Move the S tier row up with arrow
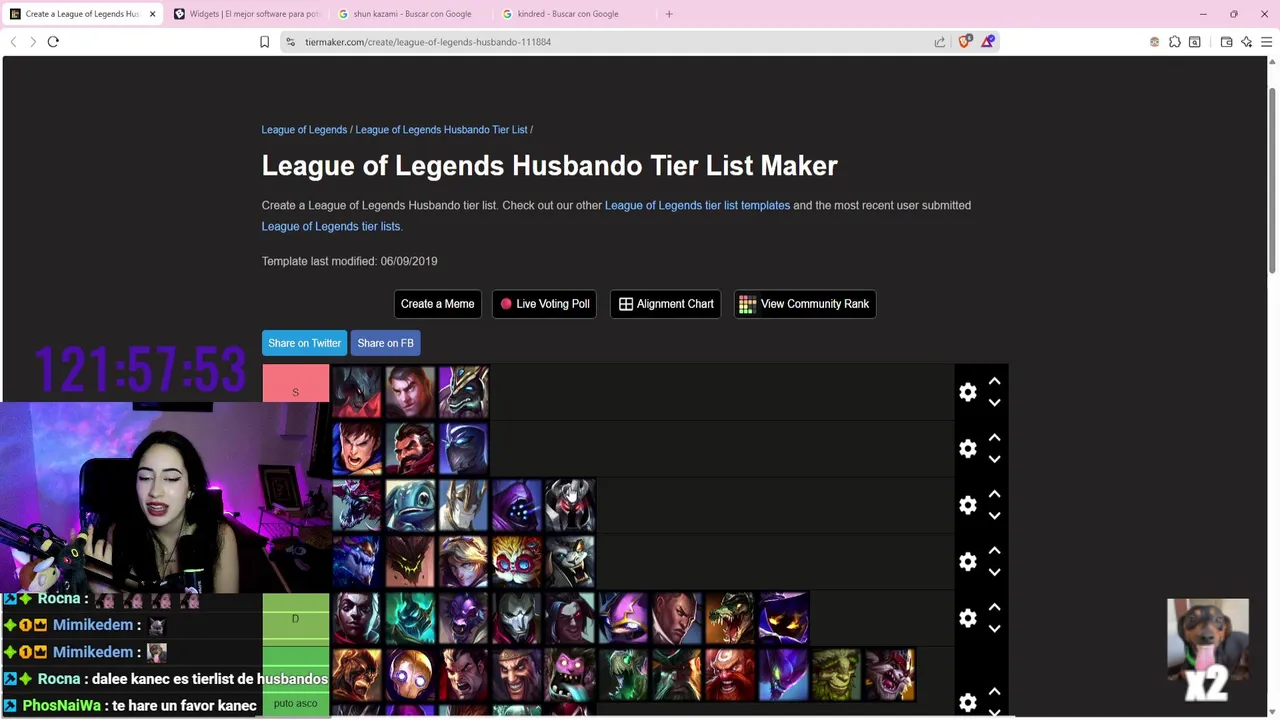Viewport: 1280px width, 720px height. click(x=994, y=381)
